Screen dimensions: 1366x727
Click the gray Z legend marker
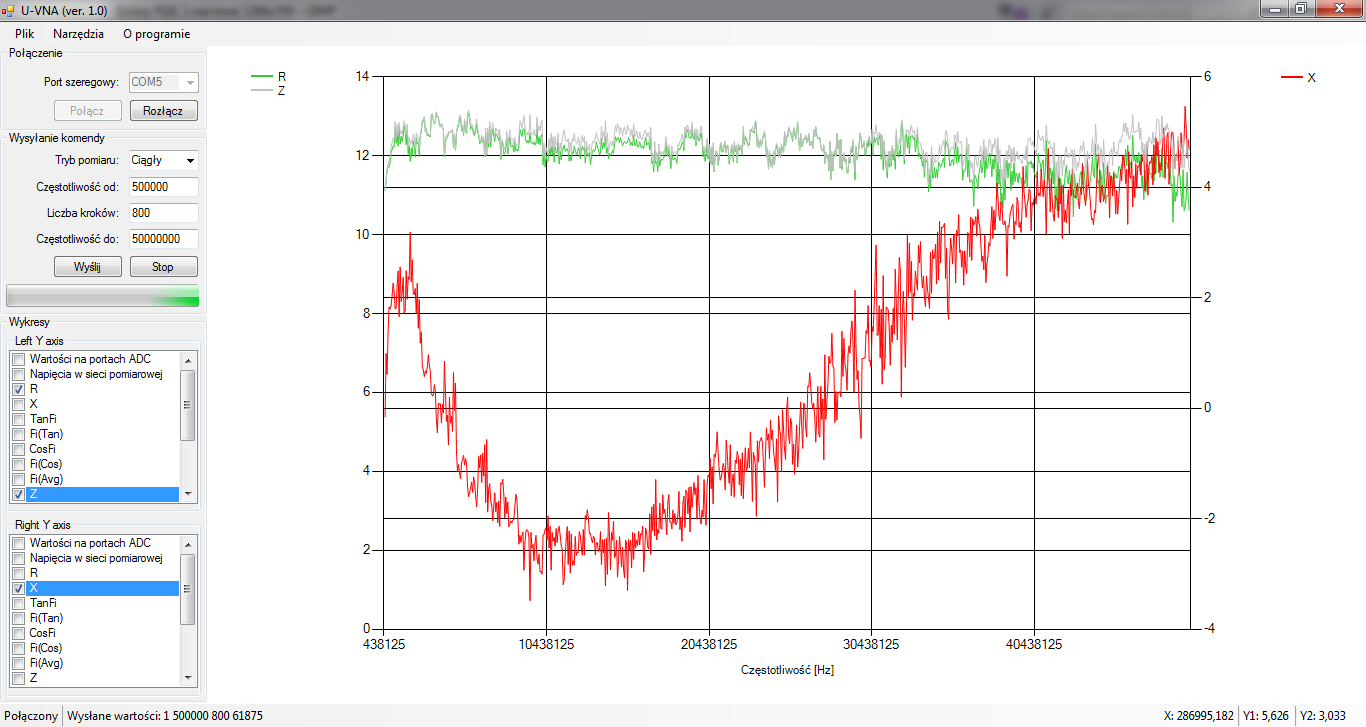[262, 90]
